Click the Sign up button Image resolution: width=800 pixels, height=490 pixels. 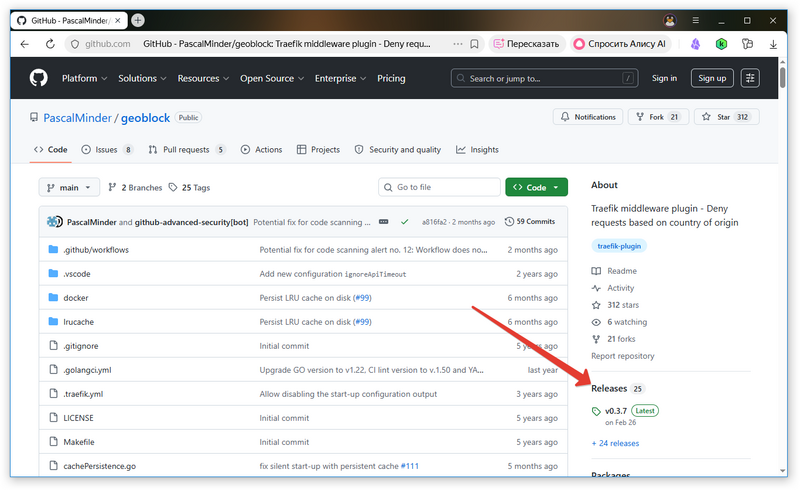coord(712,78)
